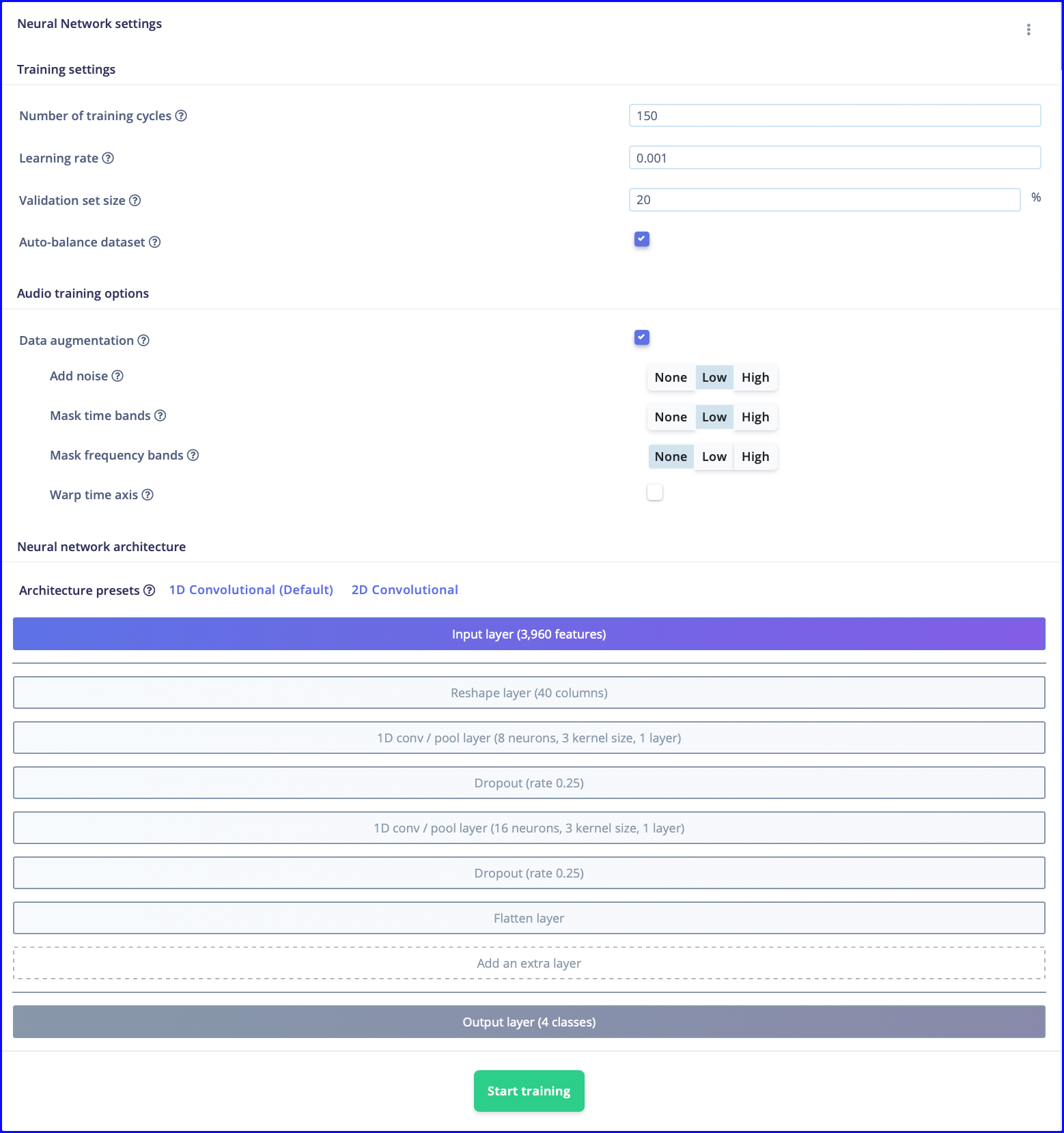Click Add an extra layer
1064x1133 pixels.
pyautogui.click(x=529, y=963)
